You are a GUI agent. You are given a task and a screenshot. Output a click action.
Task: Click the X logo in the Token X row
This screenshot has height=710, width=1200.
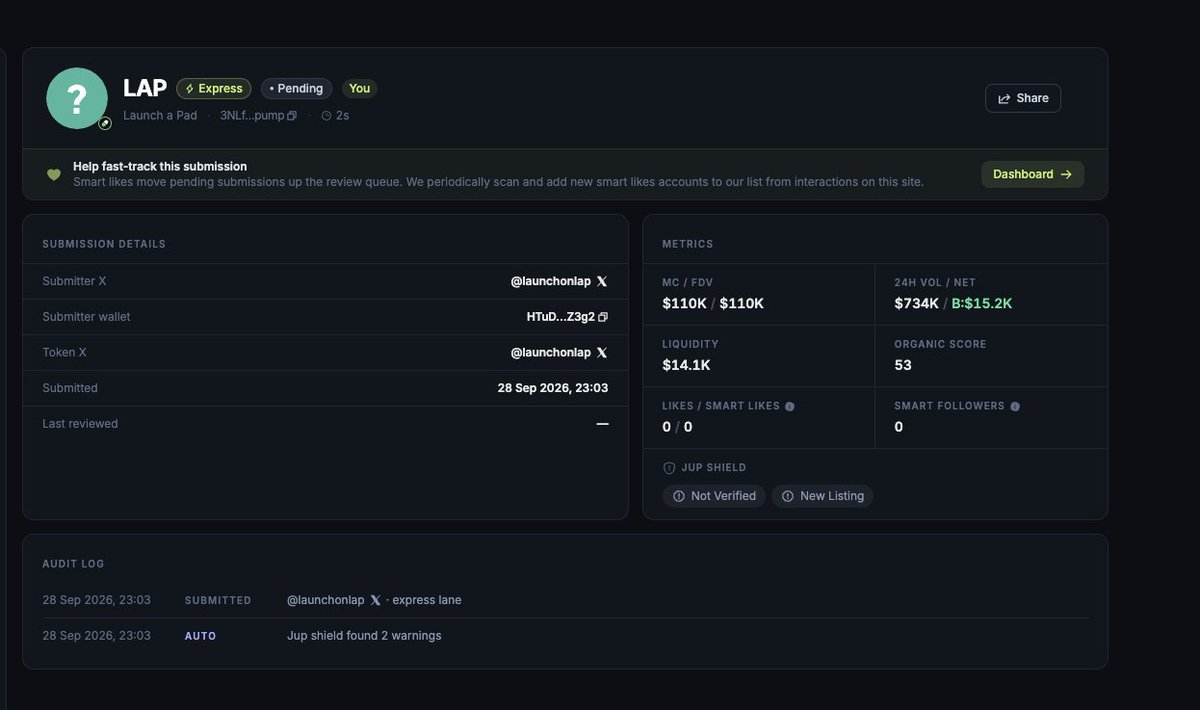(x=602, y=352)
